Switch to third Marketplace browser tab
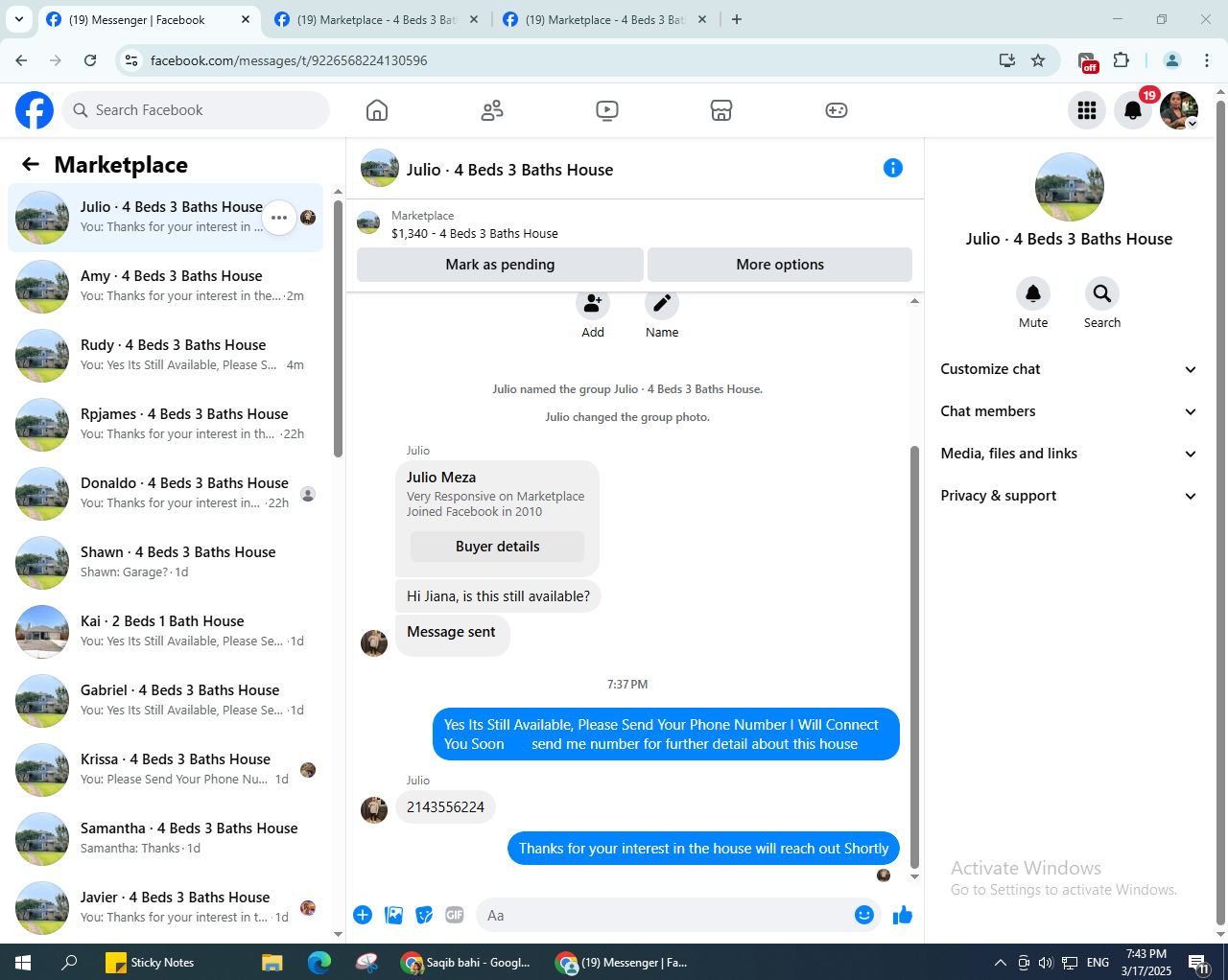The image size is (1228, 980). coord(604,20)
